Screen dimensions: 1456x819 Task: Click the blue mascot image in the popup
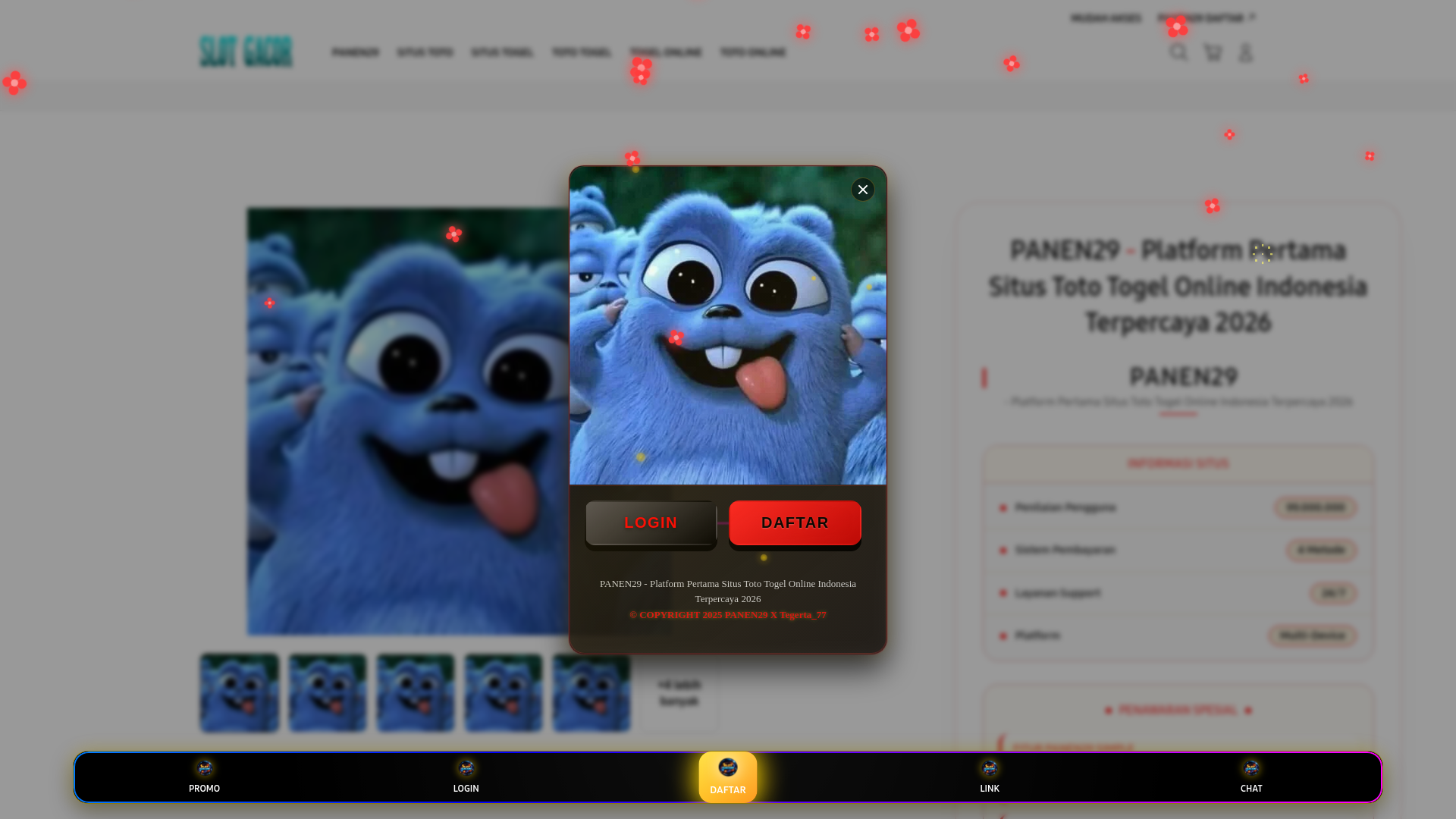point(727,326)
